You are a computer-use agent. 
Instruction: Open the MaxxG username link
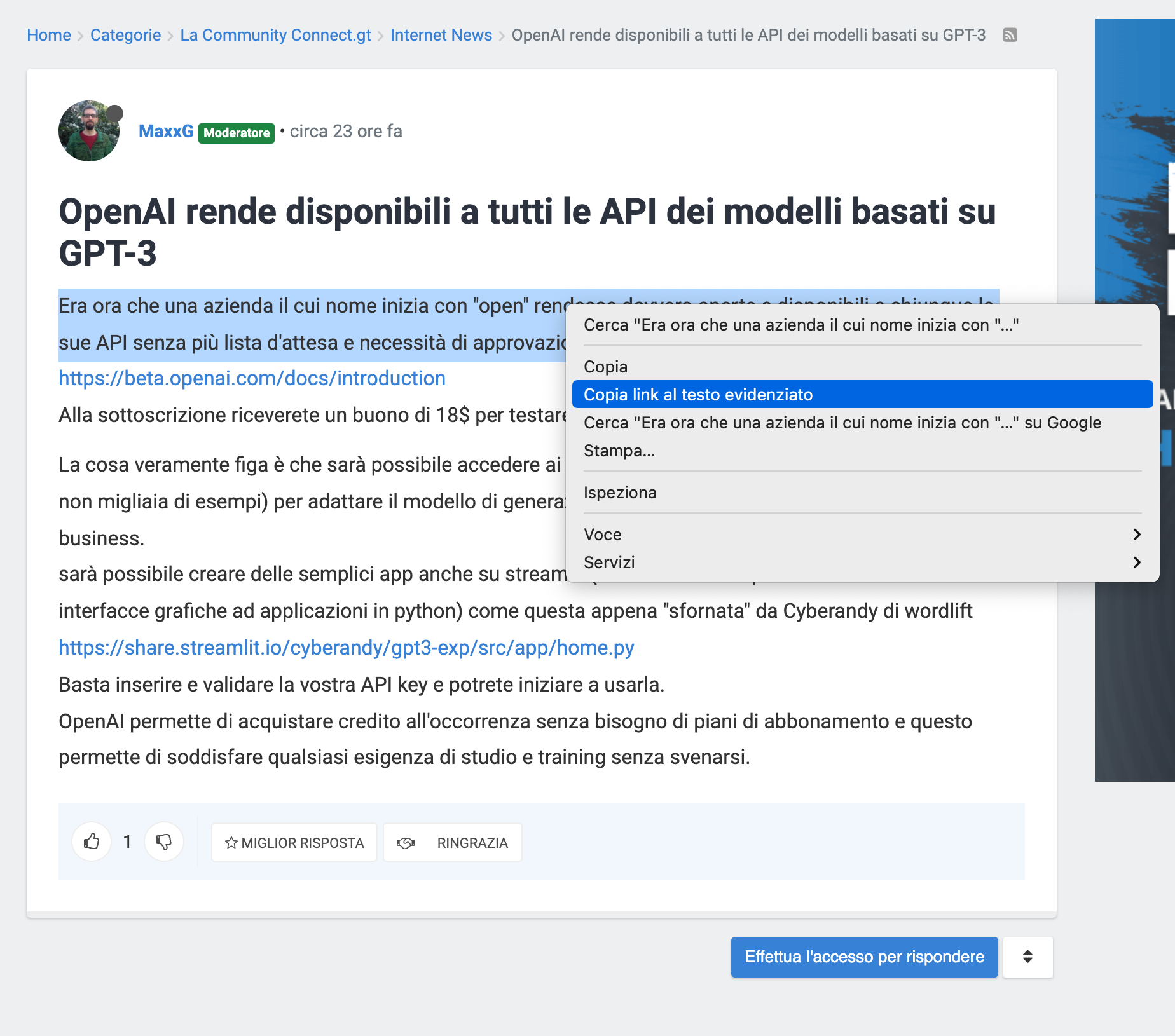click(x=166, y=131)
